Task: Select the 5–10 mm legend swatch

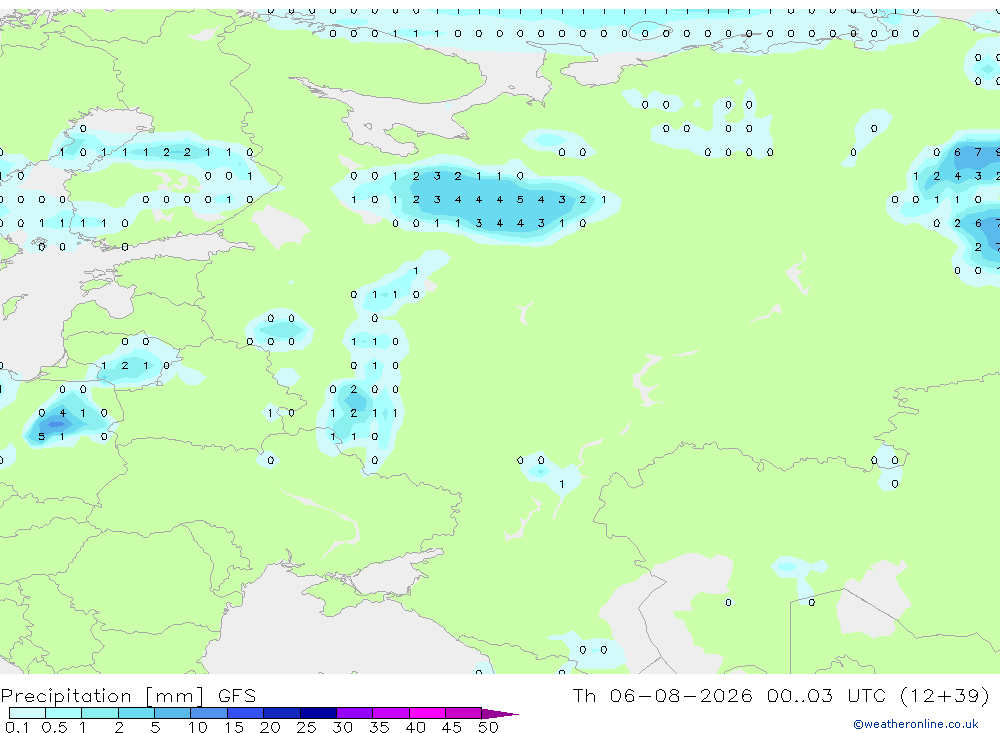Action: (x=173, y=713)
